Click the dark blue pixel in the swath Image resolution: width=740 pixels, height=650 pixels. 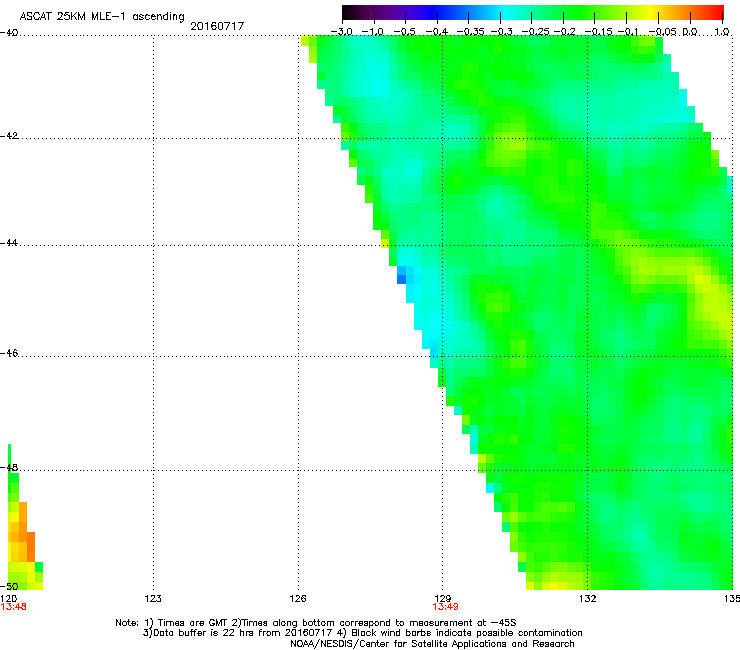[401, 279]
